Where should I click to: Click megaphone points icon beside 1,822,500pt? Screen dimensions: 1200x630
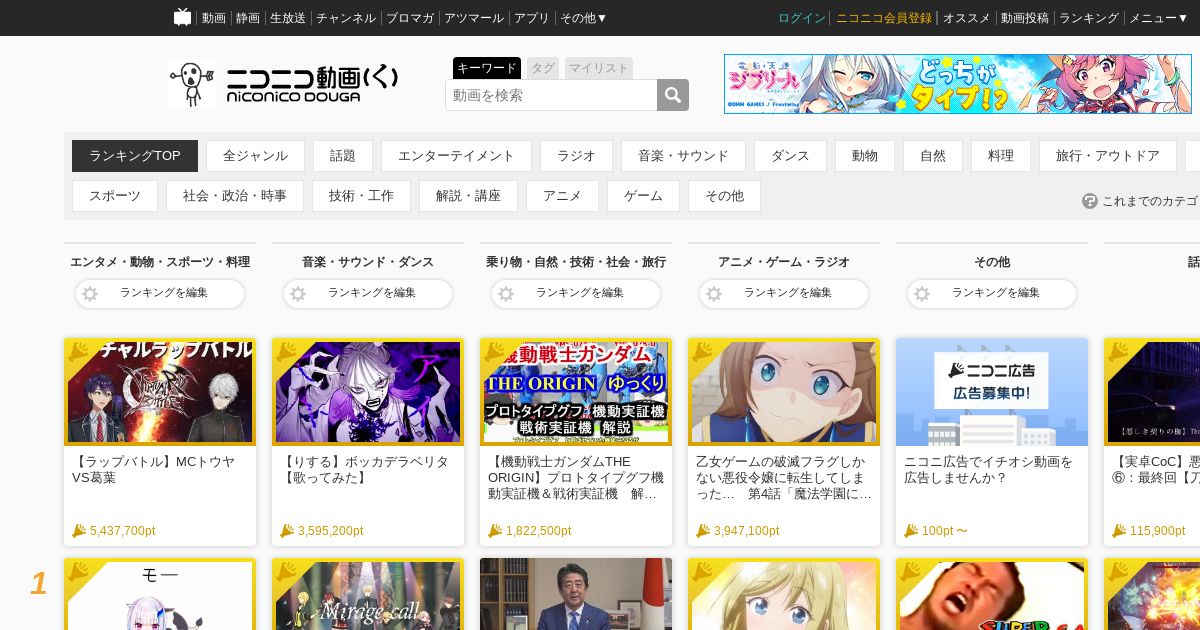click(495, 531)
